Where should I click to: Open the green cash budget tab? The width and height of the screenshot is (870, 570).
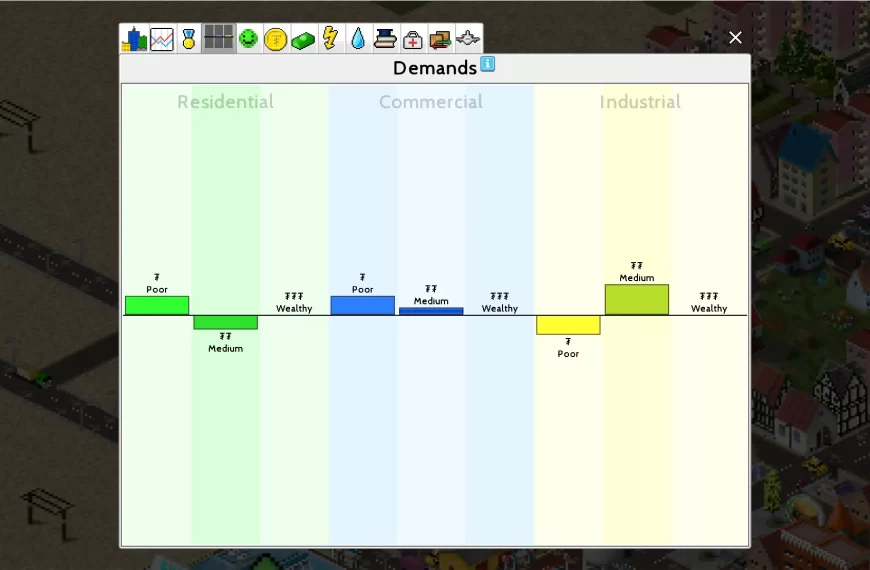click(303, 39)
